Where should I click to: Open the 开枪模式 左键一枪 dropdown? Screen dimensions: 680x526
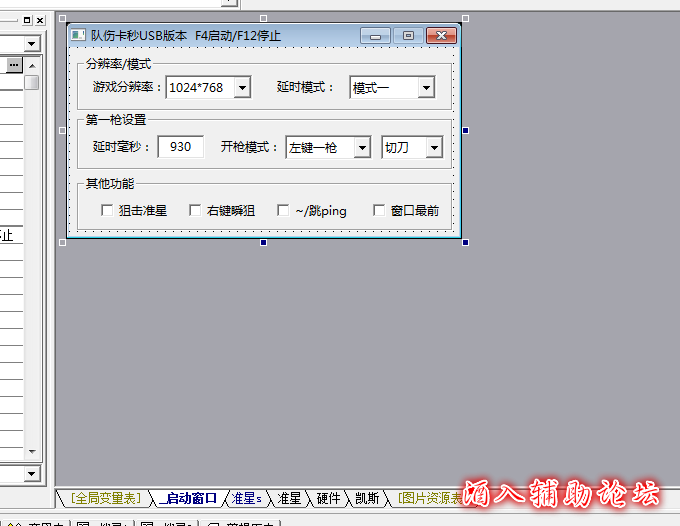point(361,148)
